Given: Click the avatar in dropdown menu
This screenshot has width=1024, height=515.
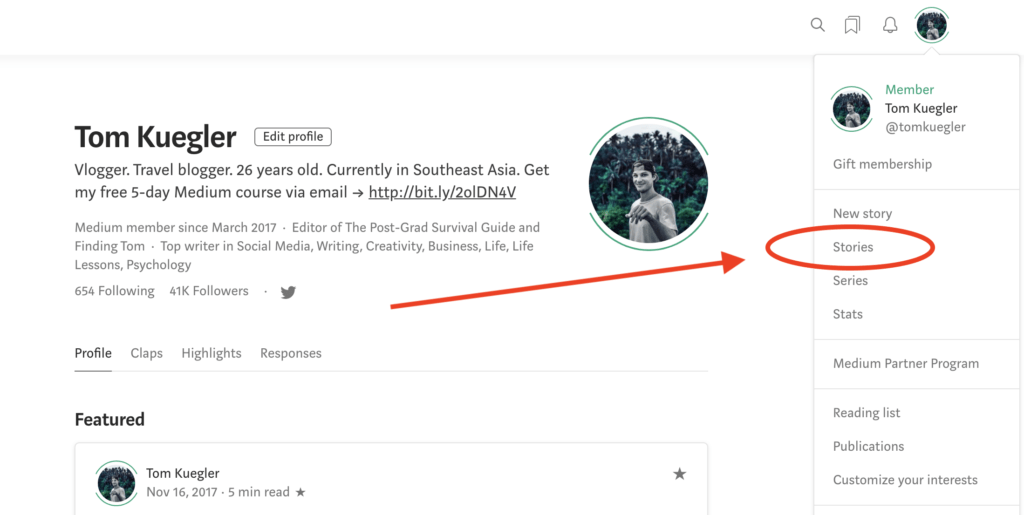Looking at the screenshot, I should pos(851,109).
